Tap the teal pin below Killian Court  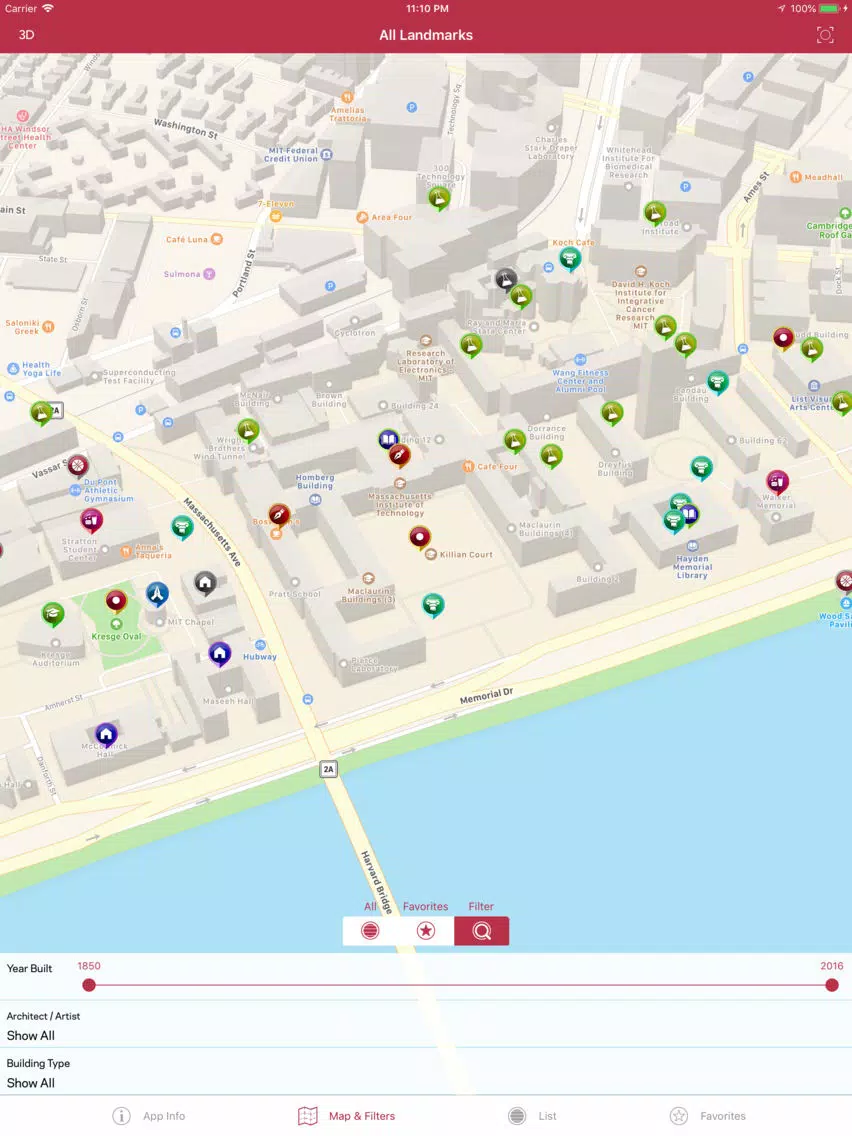pyautogui.click(x=433, y=604)
